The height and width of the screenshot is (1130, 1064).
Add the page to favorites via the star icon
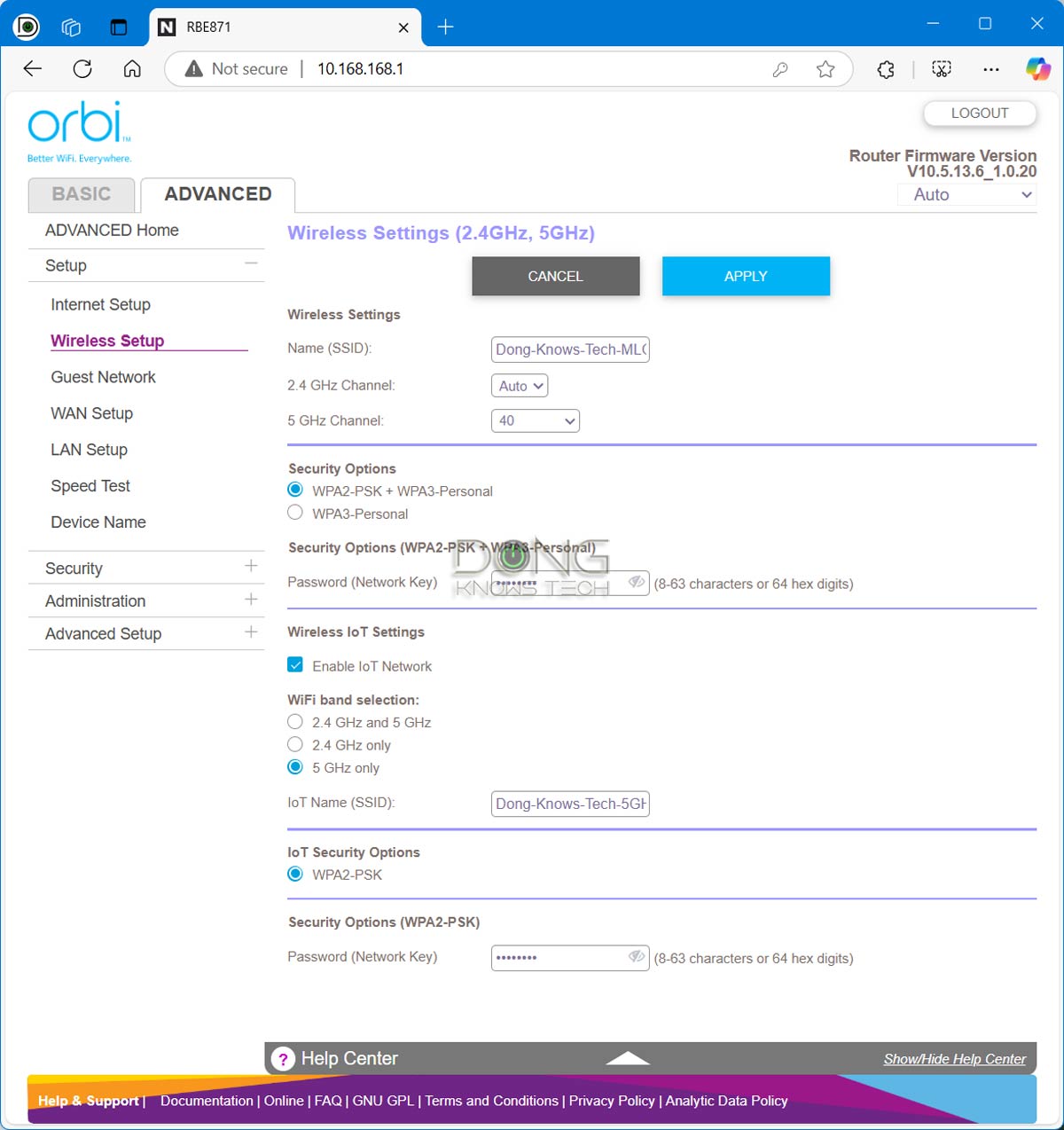825,68
